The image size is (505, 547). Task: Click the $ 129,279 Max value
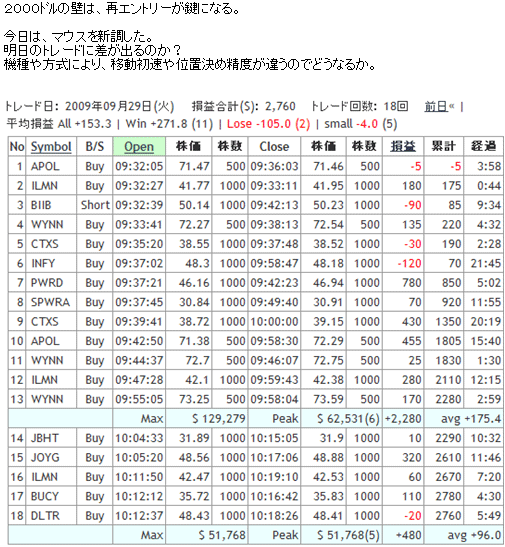click(x=219, y=418)
